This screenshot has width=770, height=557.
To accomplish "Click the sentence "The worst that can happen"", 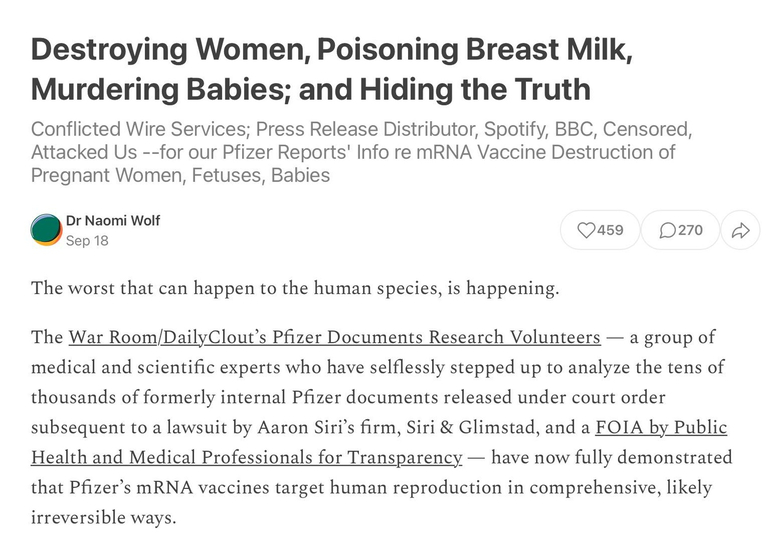I will coord(295,288).
